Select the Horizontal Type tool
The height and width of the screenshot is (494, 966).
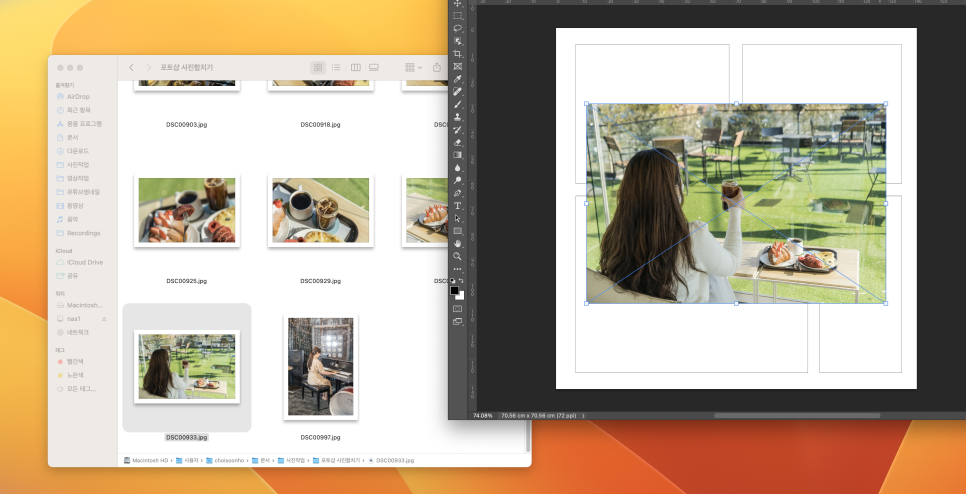point(458,205)
